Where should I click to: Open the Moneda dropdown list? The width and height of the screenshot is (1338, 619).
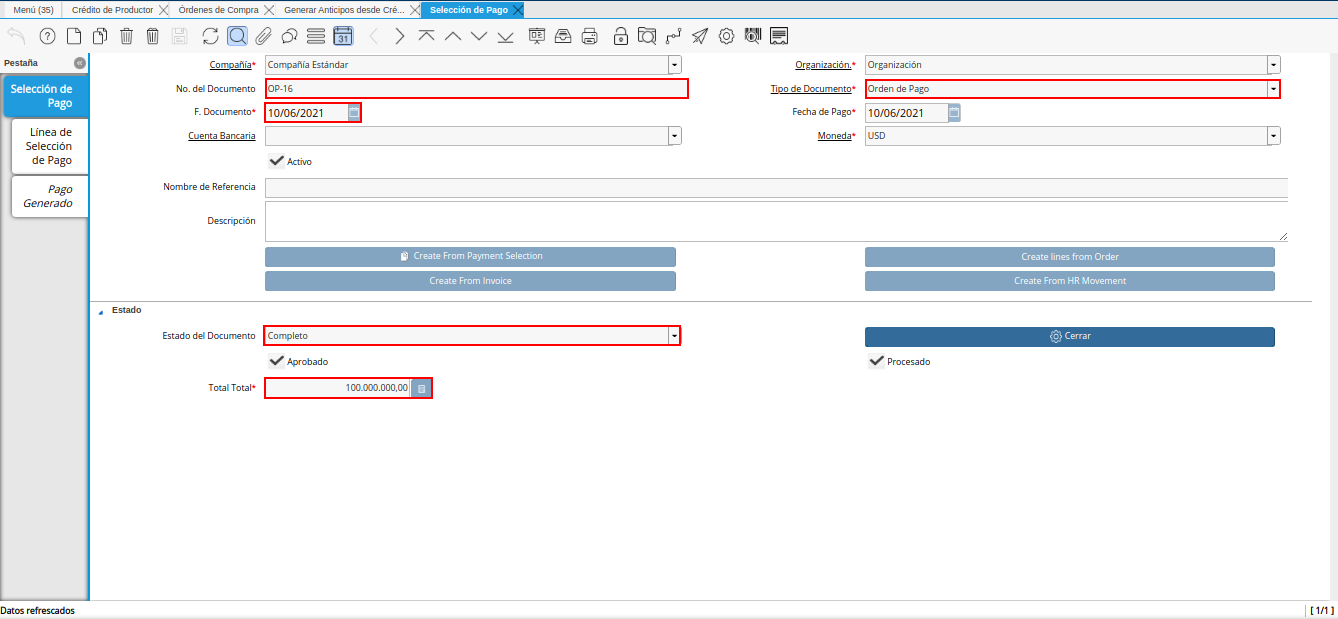click(1273, 136)
